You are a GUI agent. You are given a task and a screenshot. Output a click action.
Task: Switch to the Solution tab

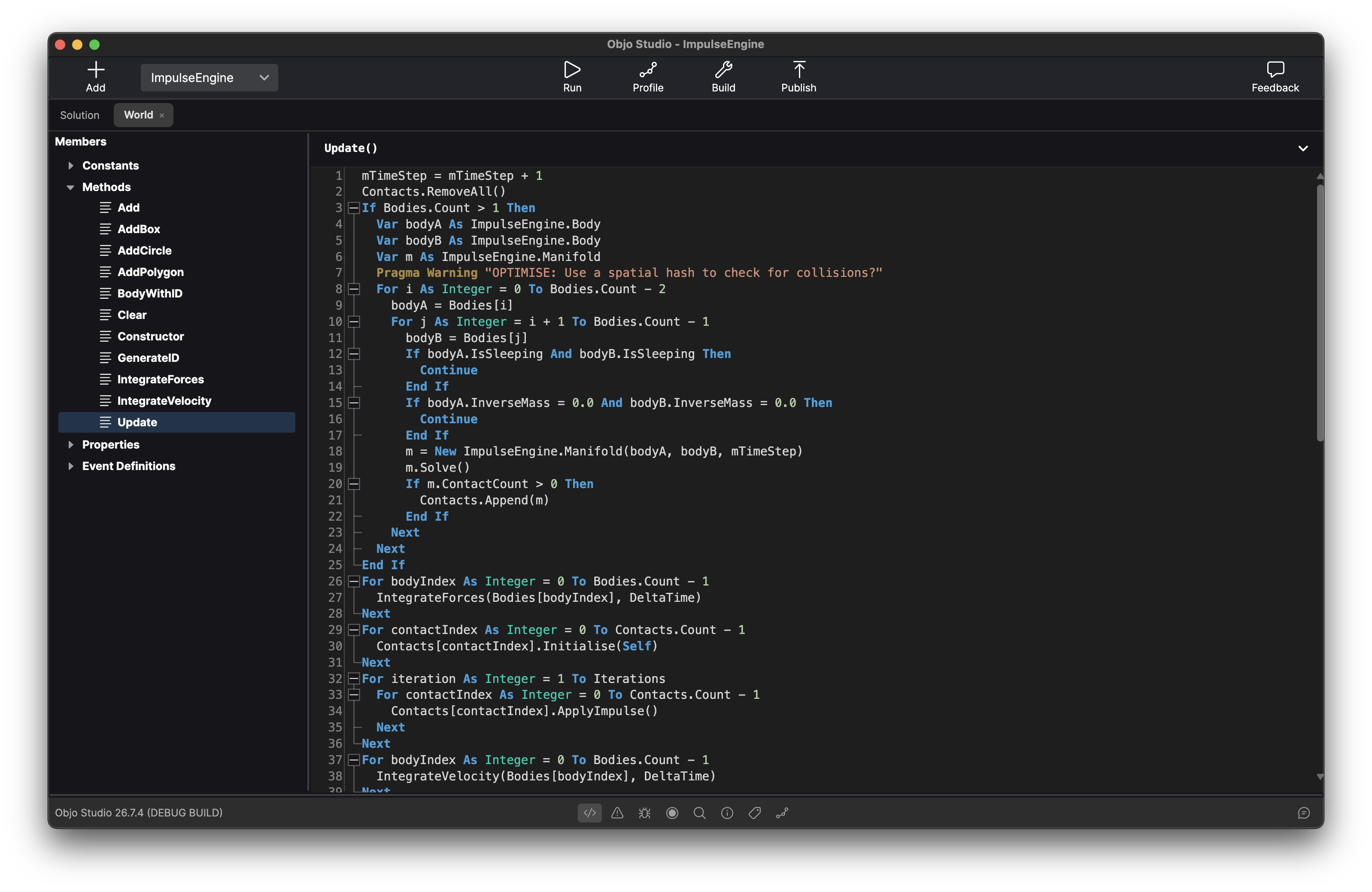point(79,115)
